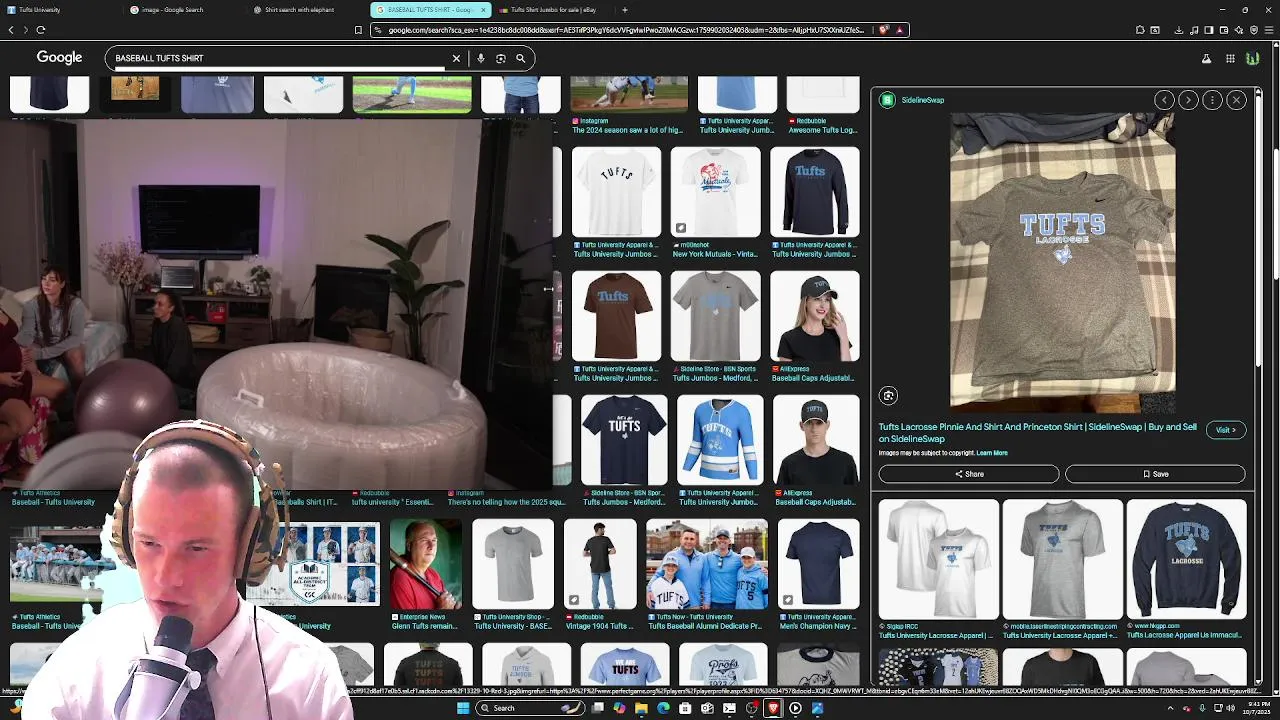Close the SidelineSwap image preview panel
Viewport: 1280px width, 720px height.
[x=1236, y=100]
